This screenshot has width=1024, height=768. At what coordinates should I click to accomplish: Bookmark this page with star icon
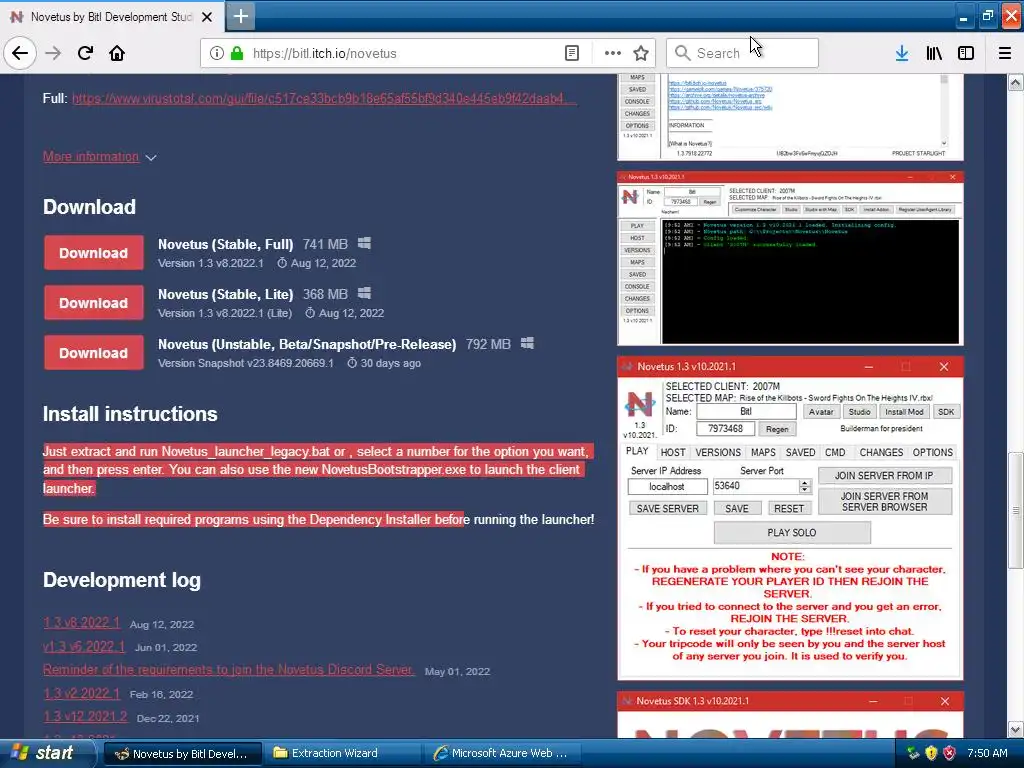(641, 54)
